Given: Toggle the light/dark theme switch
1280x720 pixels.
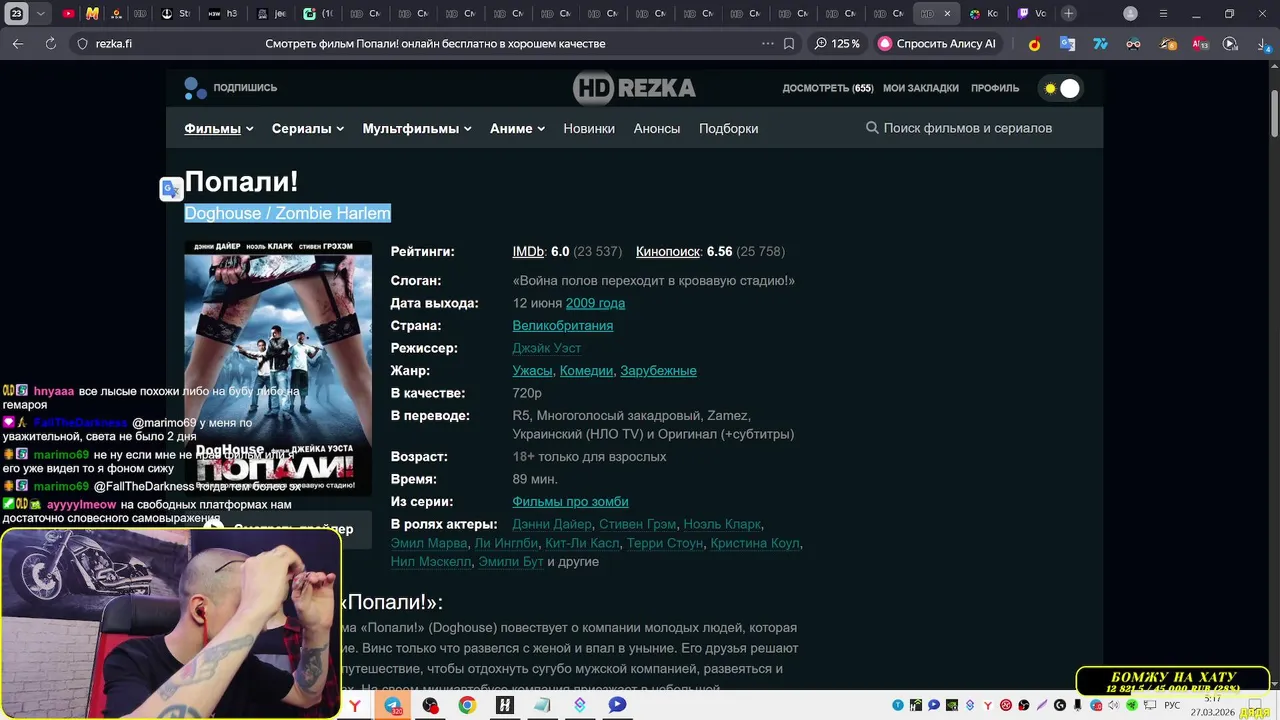Looking at the screenshot, I should [x=1060, y=88].
